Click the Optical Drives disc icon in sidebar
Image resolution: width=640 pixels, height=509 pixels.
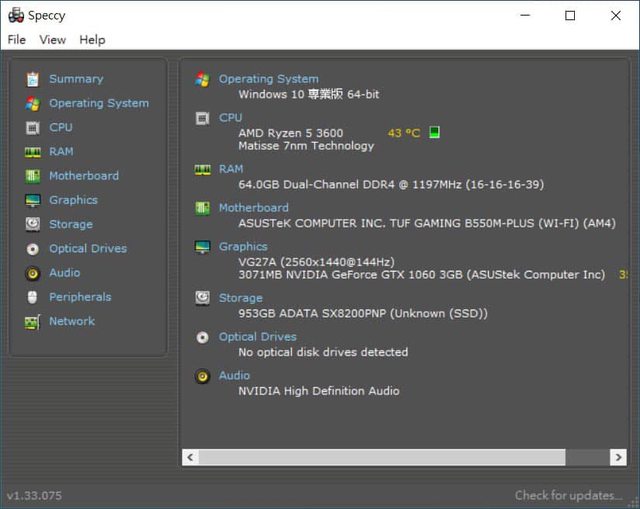tap(32, 249)
